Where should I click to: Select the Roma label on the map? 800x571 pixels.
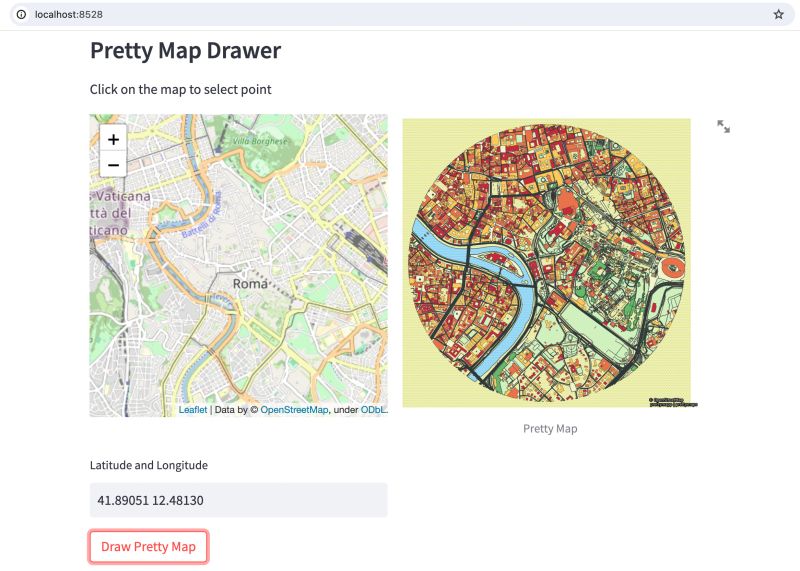click(x=250, y=284)
